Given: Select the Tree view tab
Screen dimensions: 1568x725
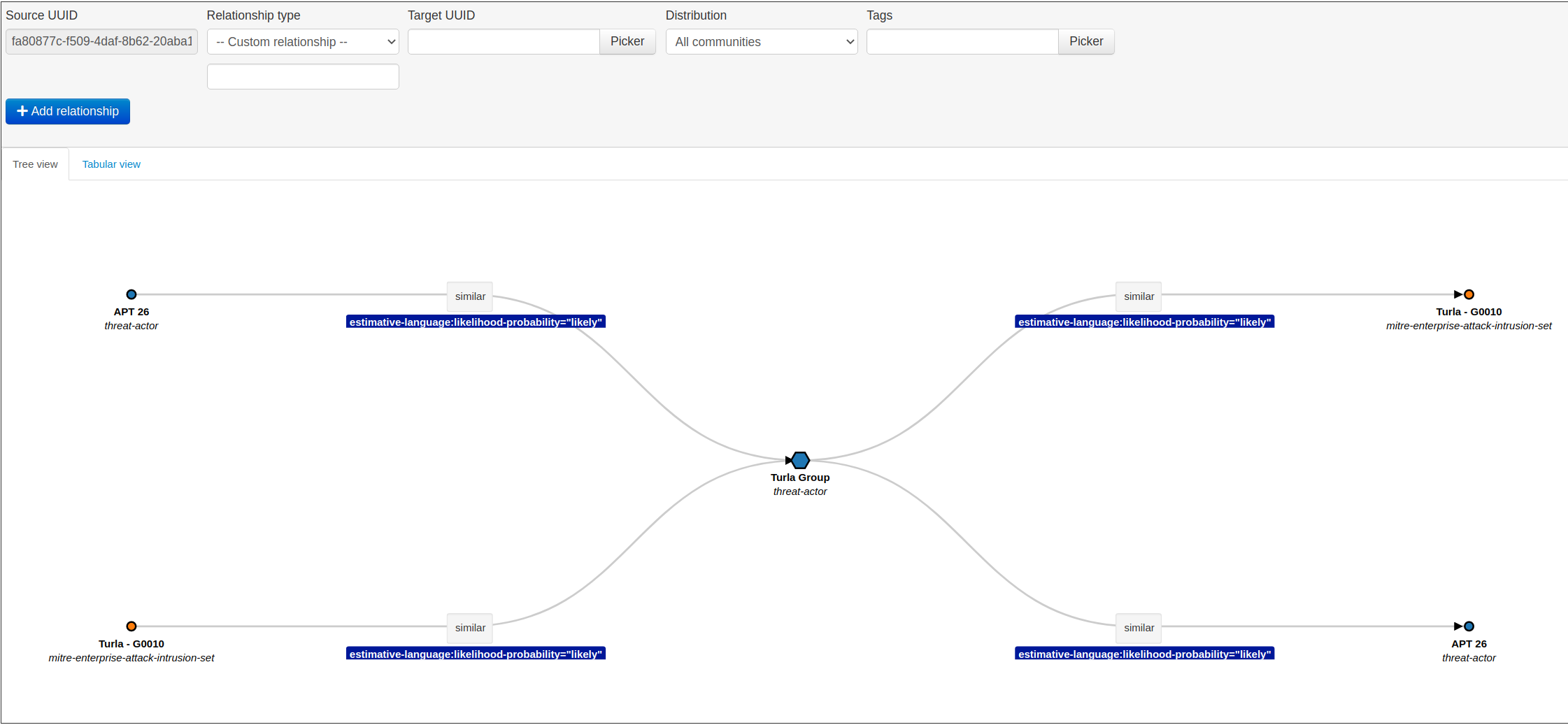Looking at the screenshot, I should pyautogui.click(x=35, y=164).
